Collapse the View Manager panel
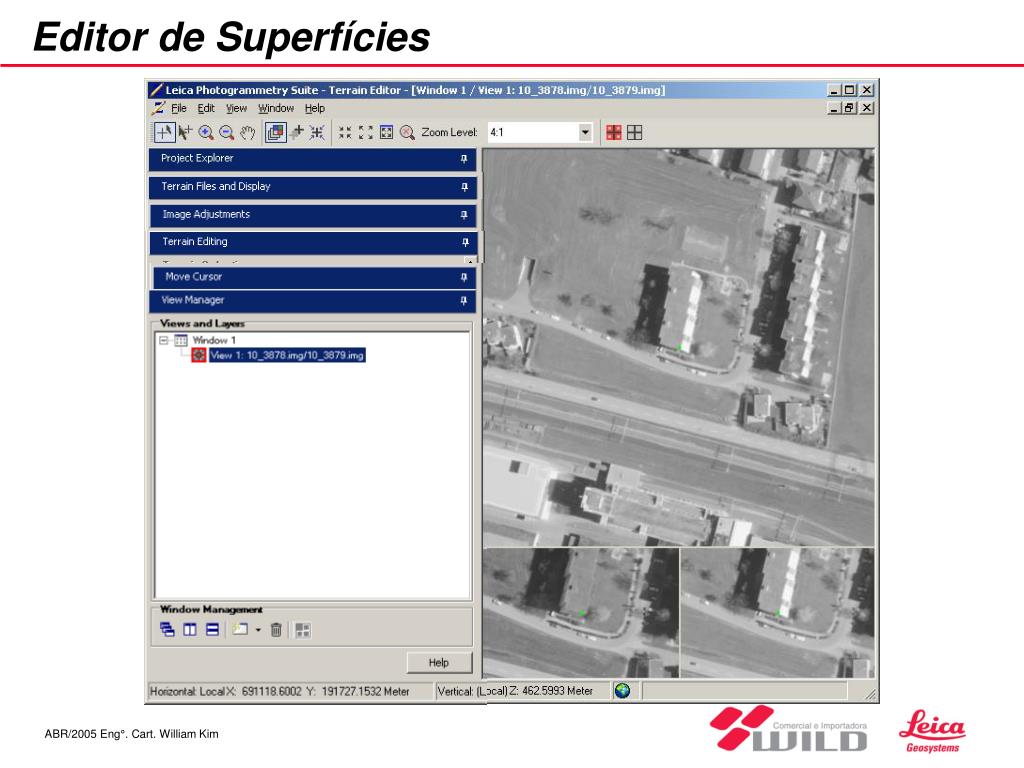The height and width of the screenshot is (768, 1024). click(x=312, y=300)
